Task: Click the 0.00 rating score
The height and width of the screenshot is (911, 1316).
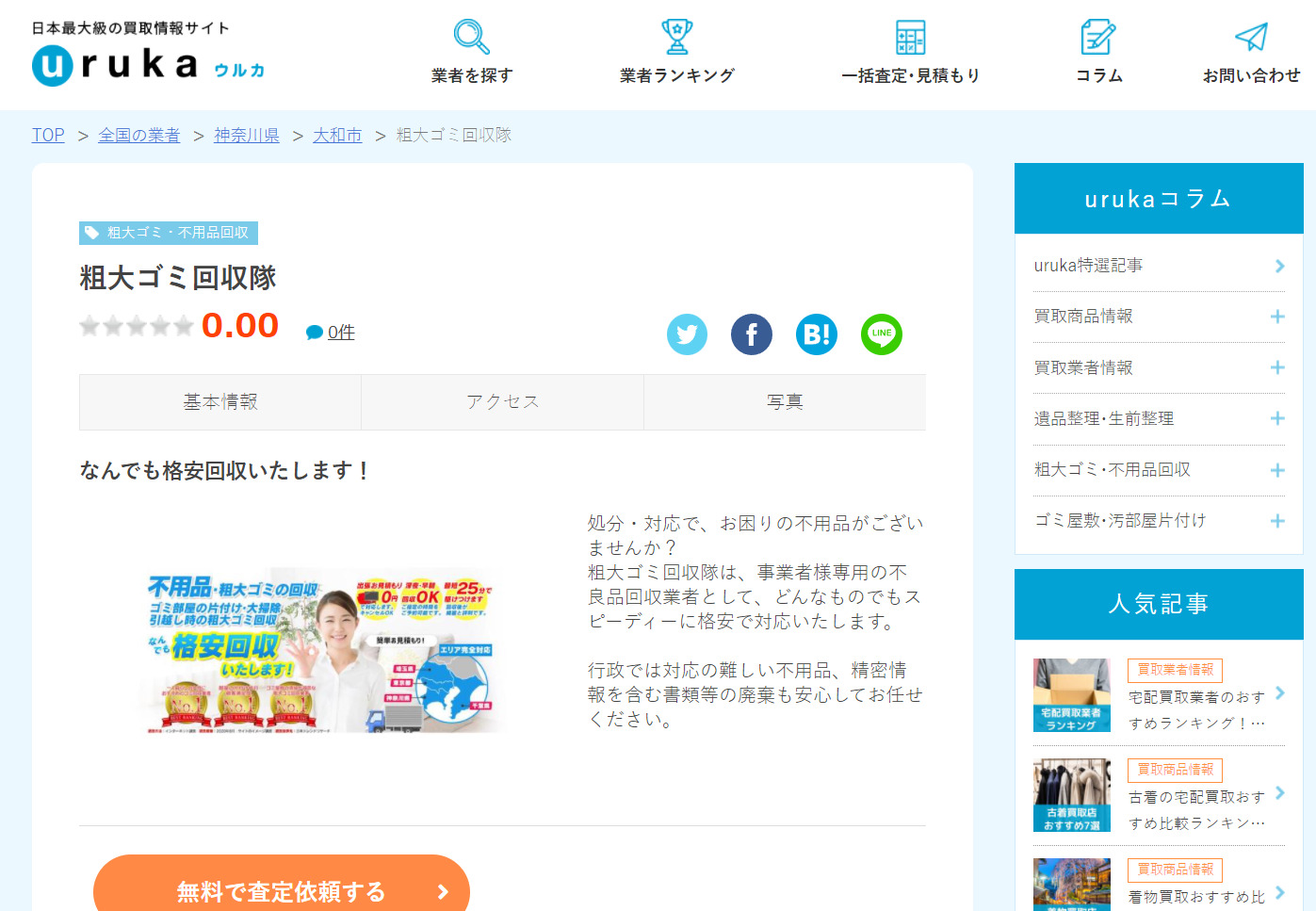Action: pyautogui.click(x=240, y=326)
